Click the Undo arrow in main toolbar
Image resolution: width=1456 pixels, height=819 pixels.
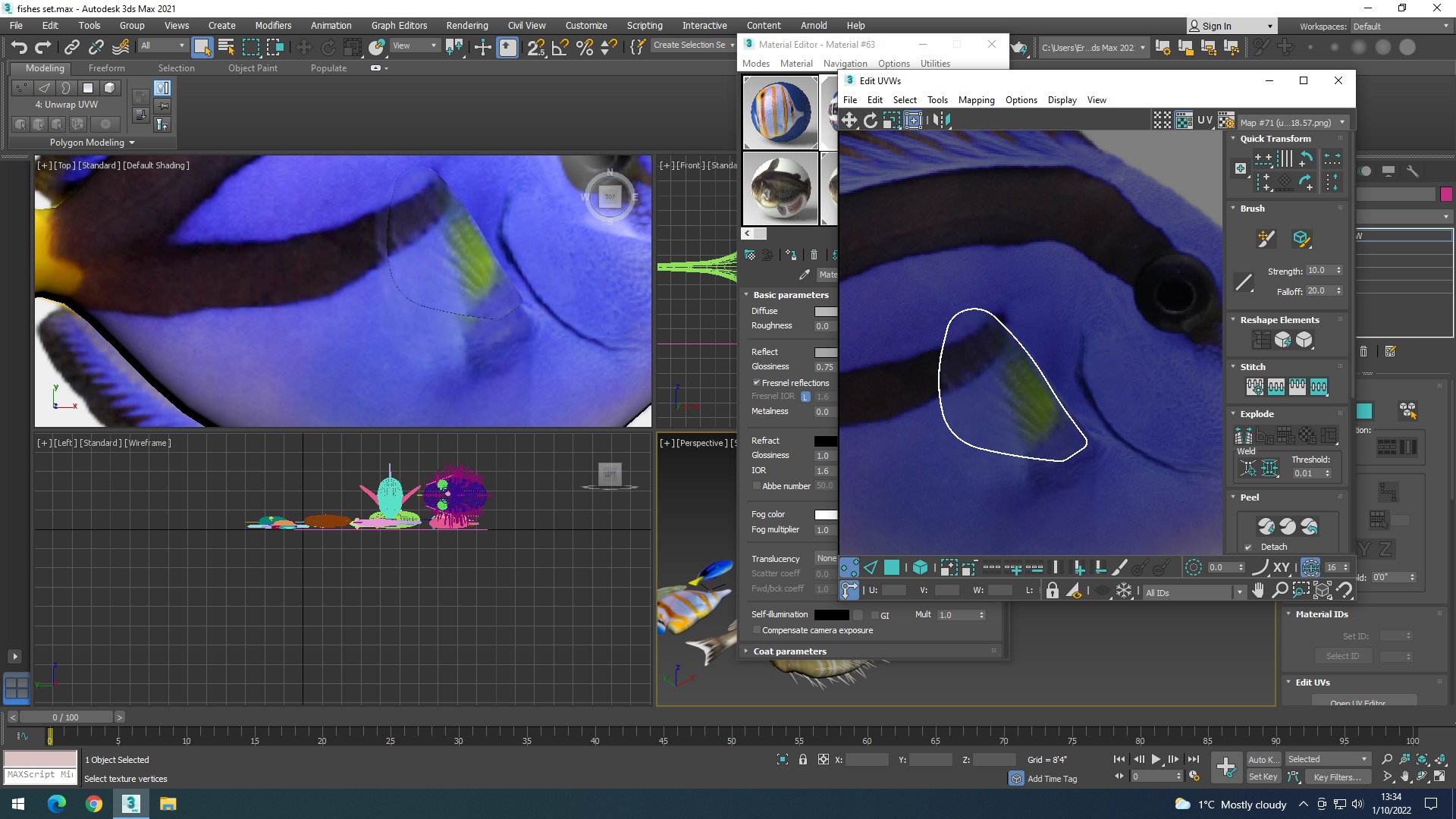click(19, 47)
